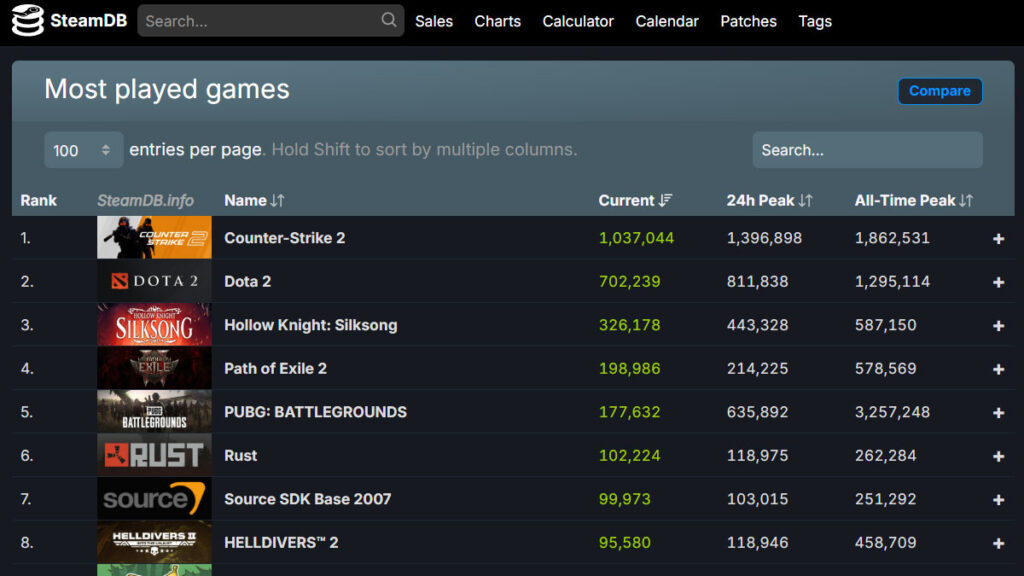Click the Dota 2 capsule icon

[153, 281]
